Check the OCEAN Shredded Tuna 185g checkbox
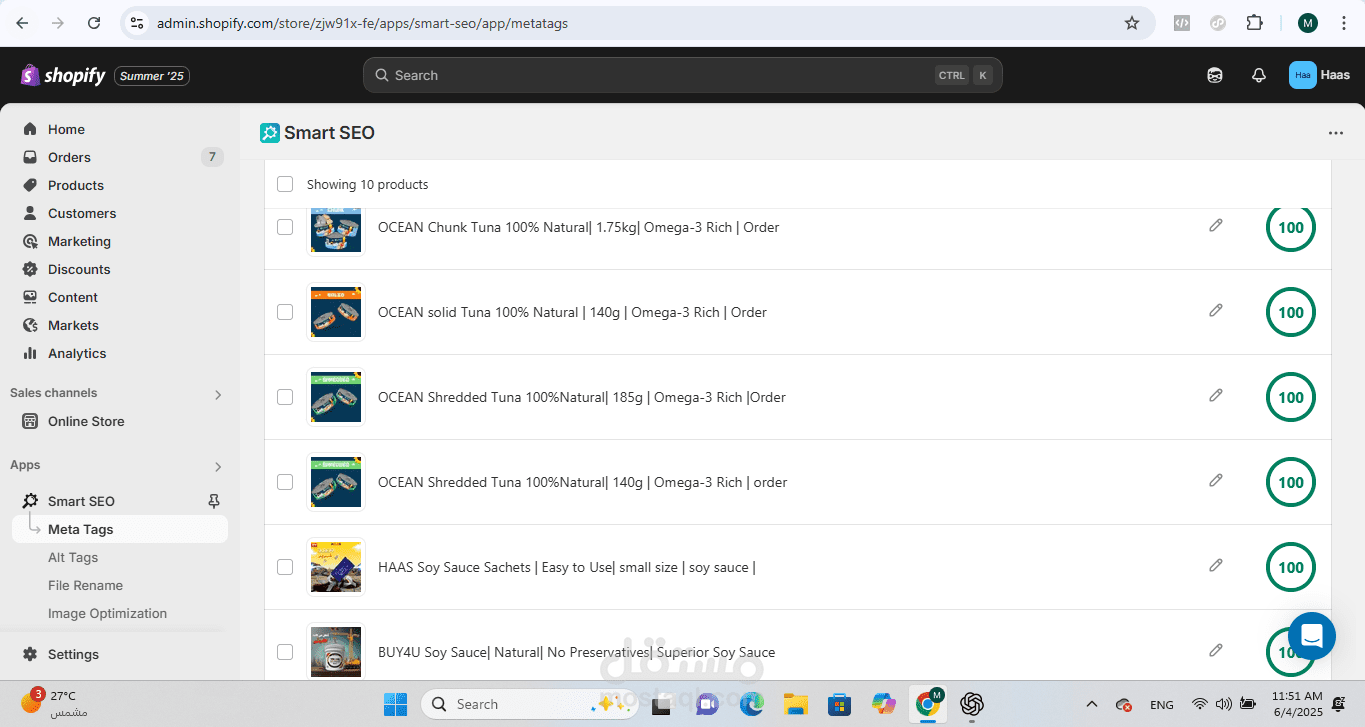Image resolution: width=1365 pixels, height=727 pixels. 285,397
